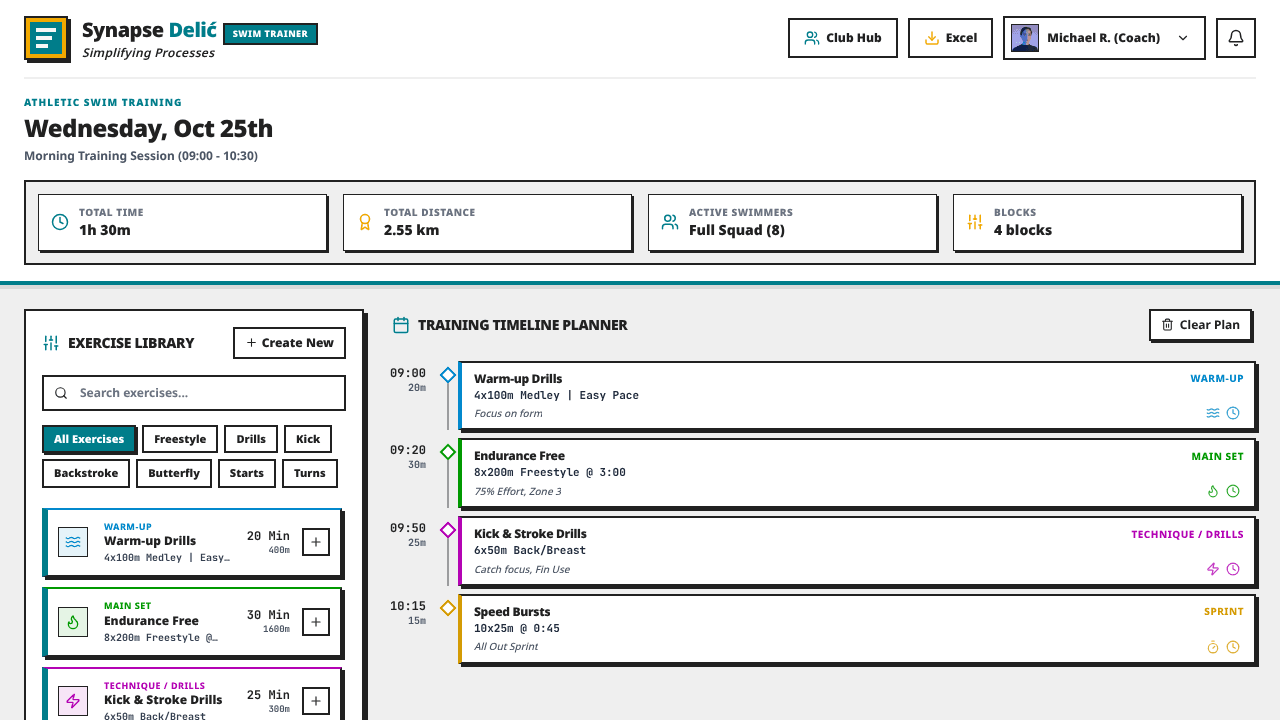1280x720 pixels.
Task: Click 'All Out Sprint' note
Action: coord(506,647)
